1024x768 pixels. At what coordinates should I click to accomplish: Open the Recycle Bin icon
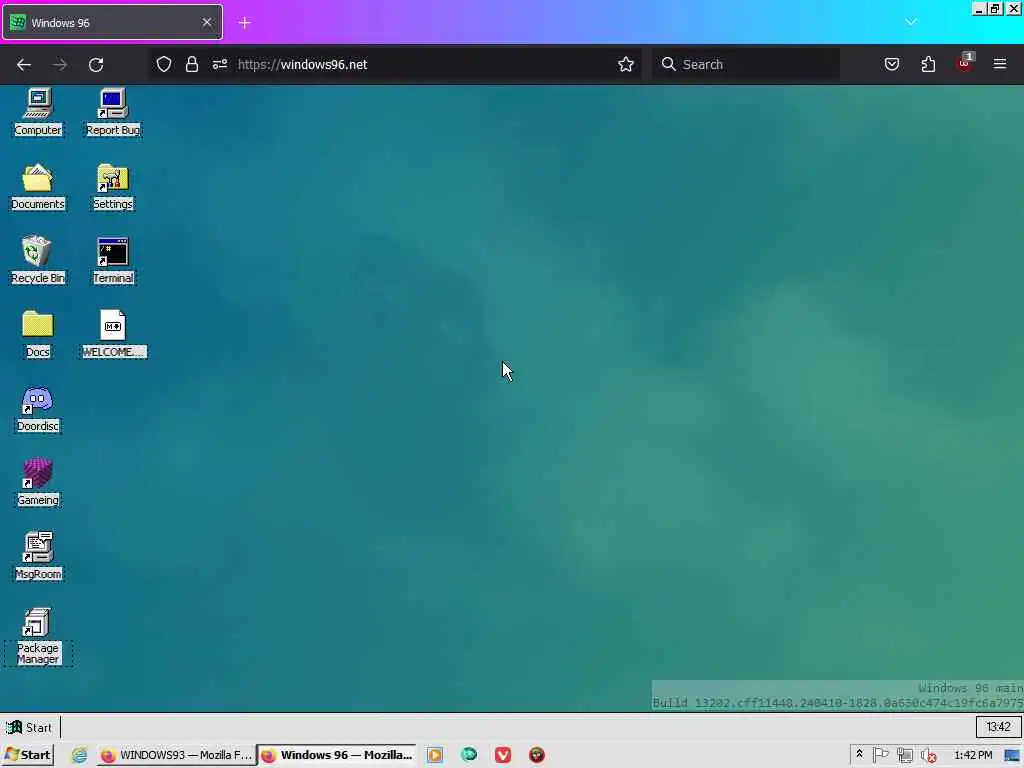pos(38,260)
